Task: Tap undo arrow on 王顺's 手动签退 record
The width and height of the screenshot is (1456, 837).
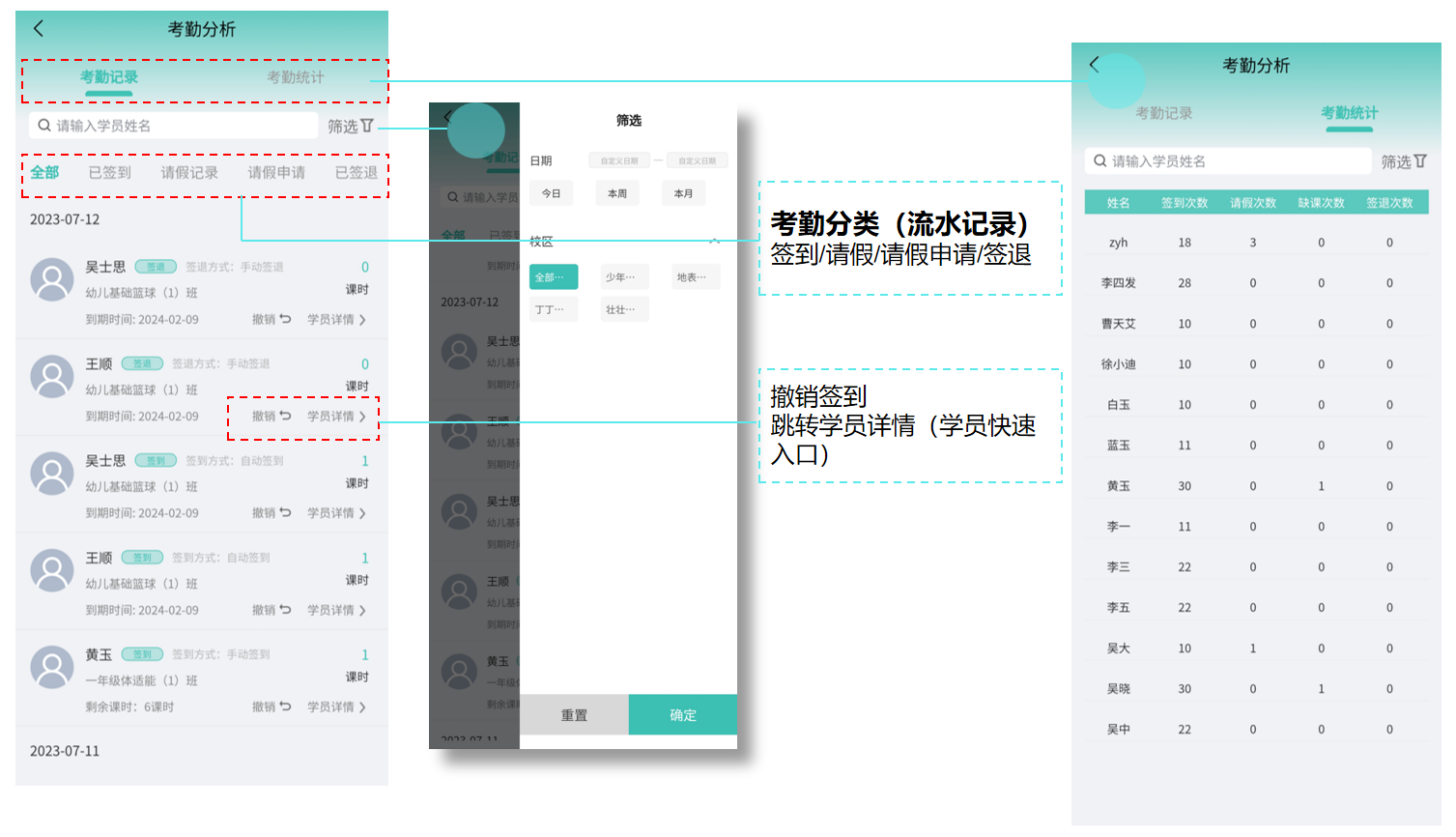Action: pos(285,416)
